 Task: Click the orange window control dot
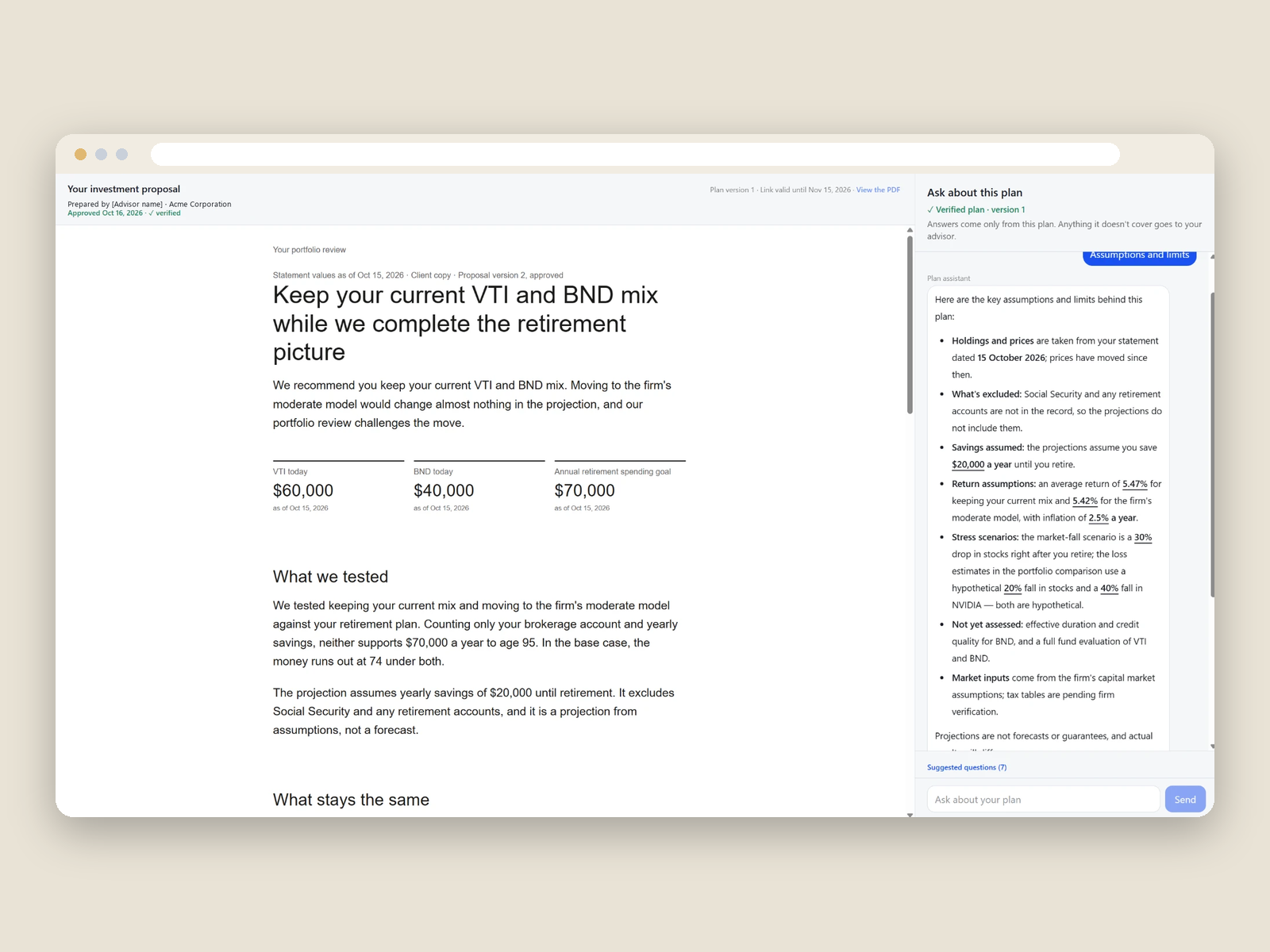tap(80, 154)
